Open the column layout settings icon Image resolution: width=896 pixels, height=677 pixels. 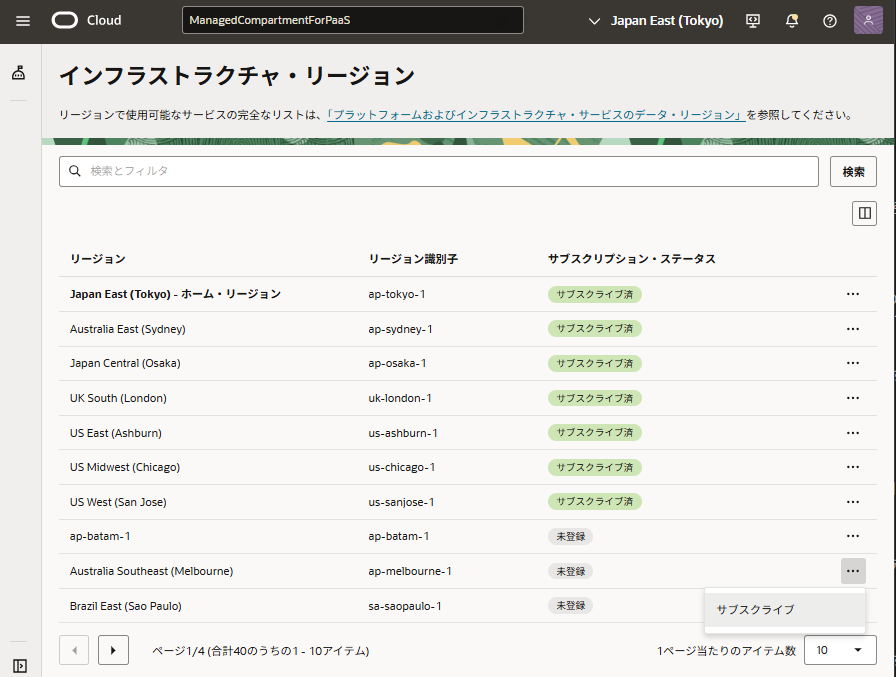coord(864,213)
